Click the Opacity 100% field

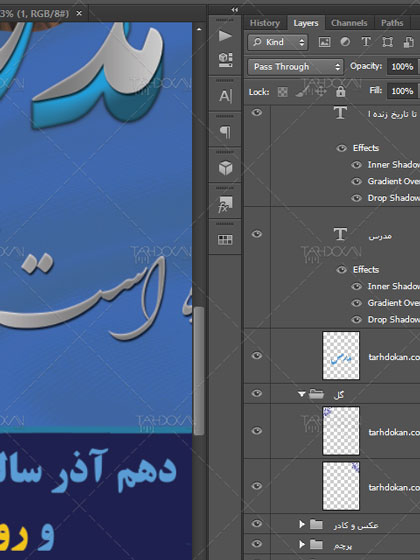pos(402,67)
